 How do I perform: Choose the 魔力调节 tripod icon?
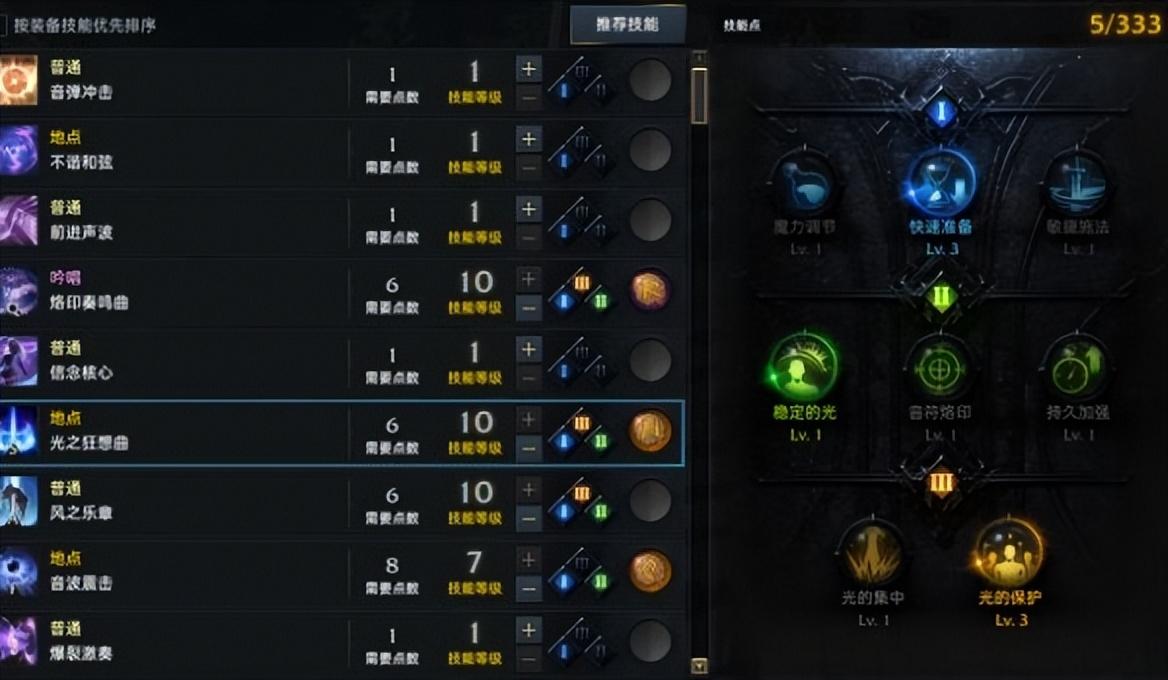(x=804, y=183)
